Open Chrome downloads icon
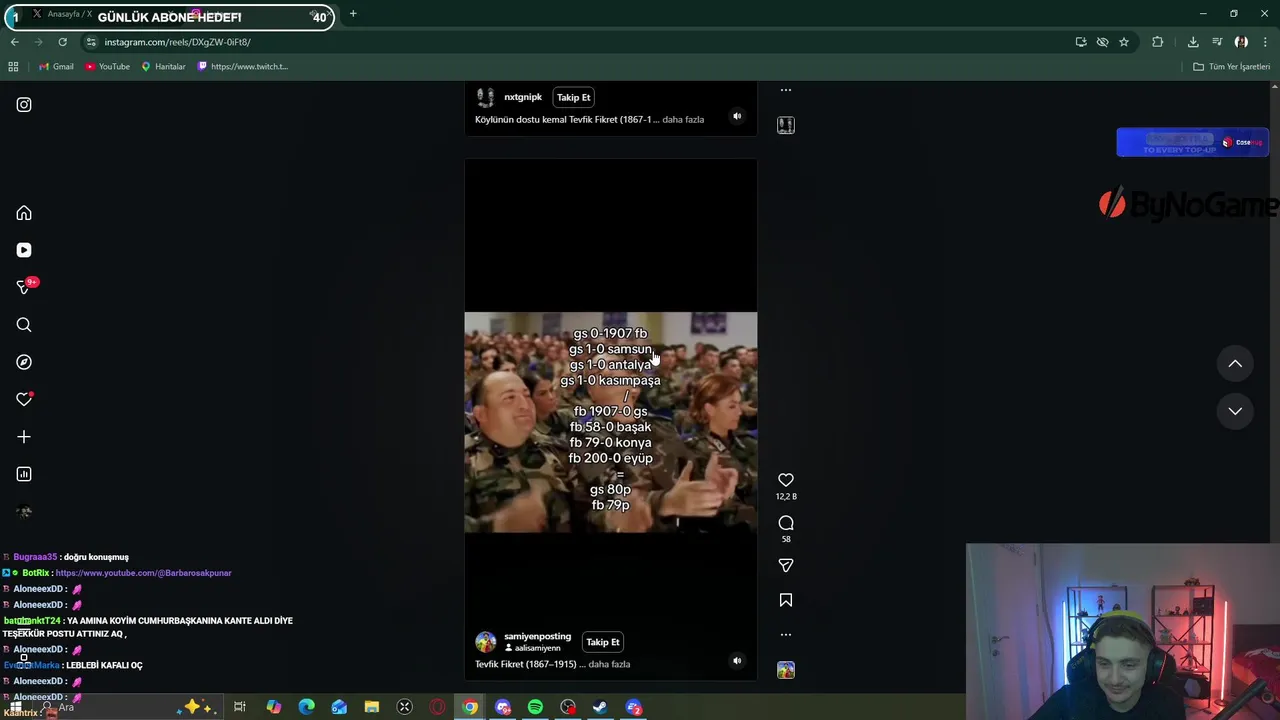 coord(1193,42)
